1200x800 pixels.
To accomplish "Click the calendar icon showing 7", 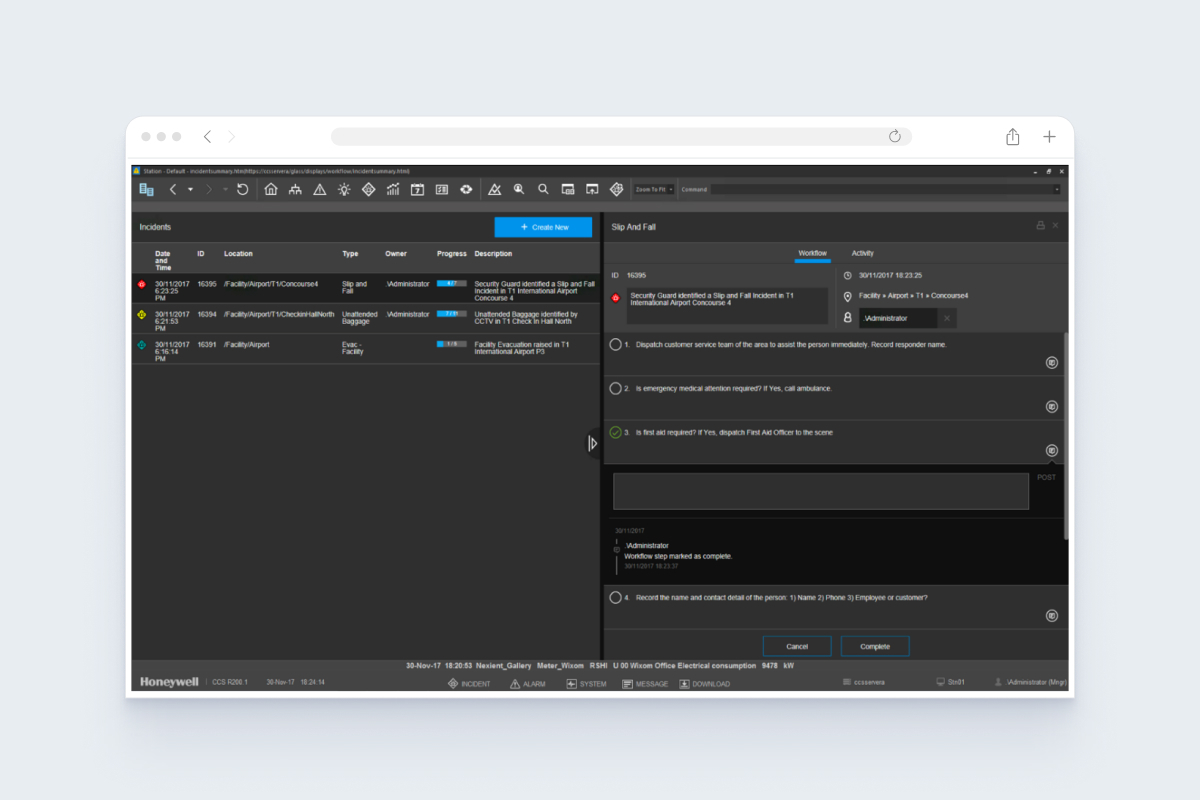I will click(x=417, y=189).
